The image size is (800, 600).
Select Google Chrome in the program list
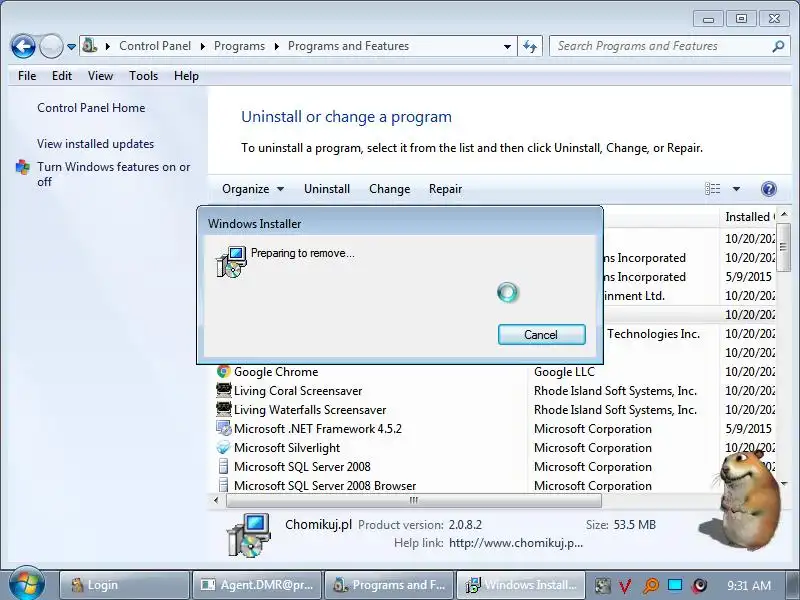point(276,372)
